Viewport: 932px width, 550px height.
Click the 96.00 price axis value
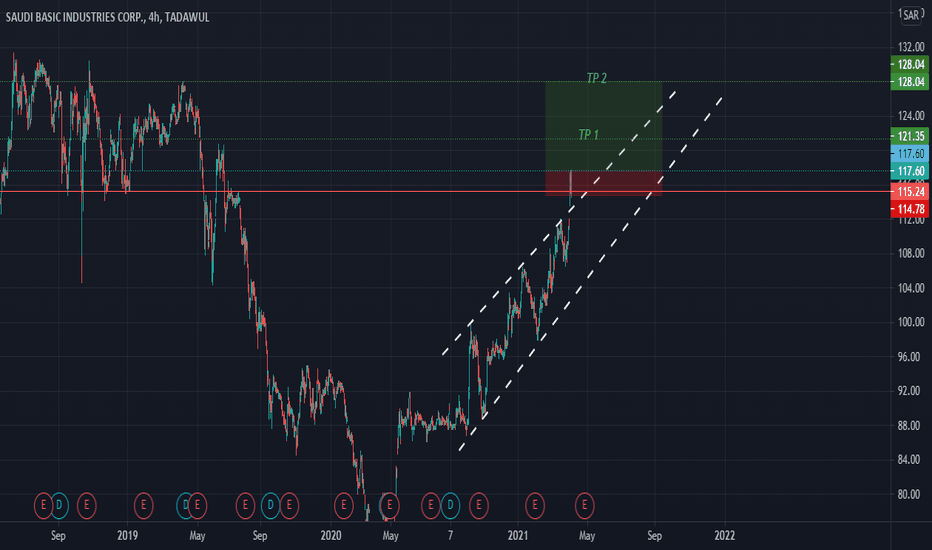[x=911, y=357]
